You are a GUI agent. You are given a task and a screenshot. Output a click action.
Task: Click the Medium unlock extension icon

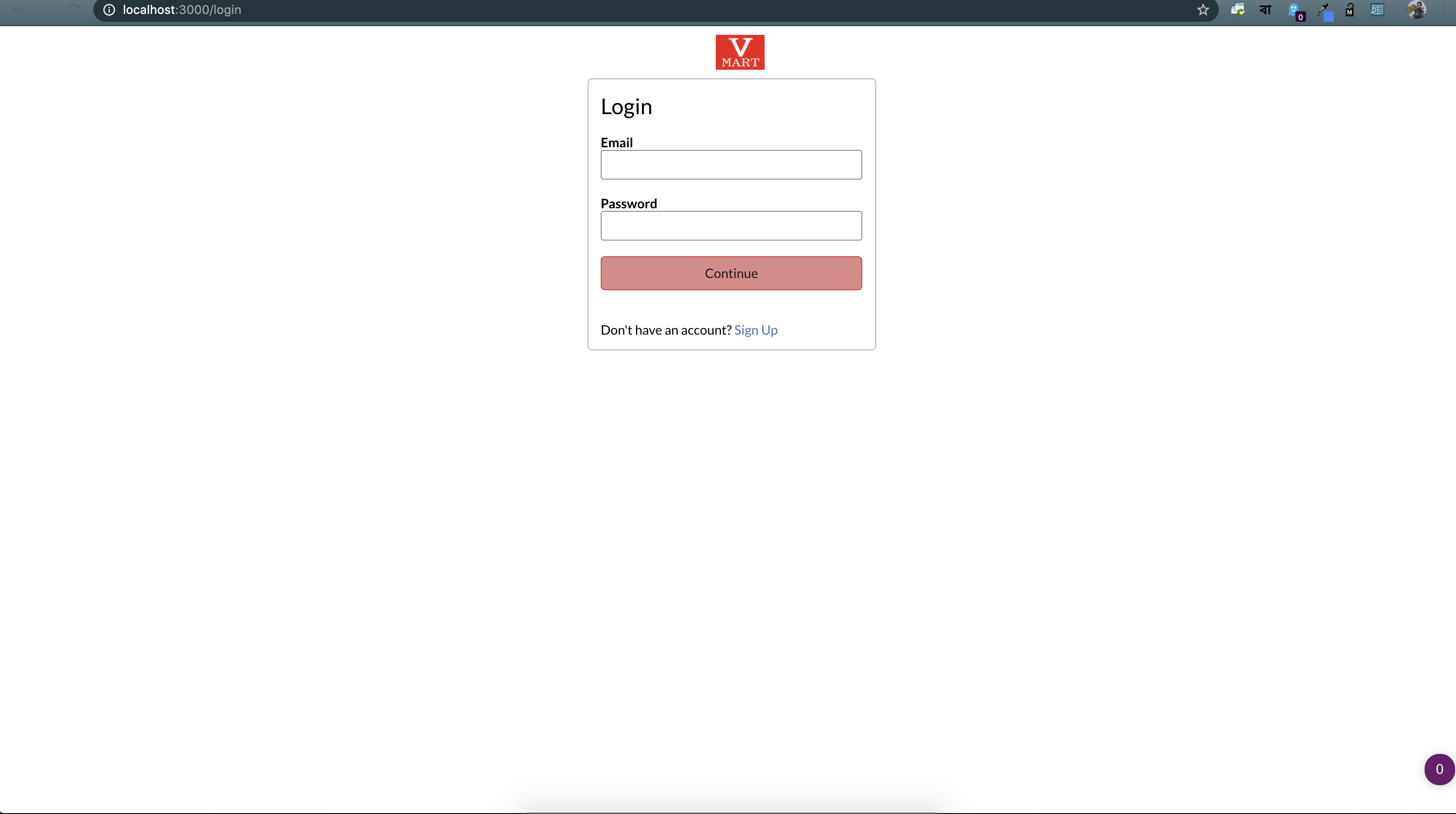click(x=1349, y=10)
